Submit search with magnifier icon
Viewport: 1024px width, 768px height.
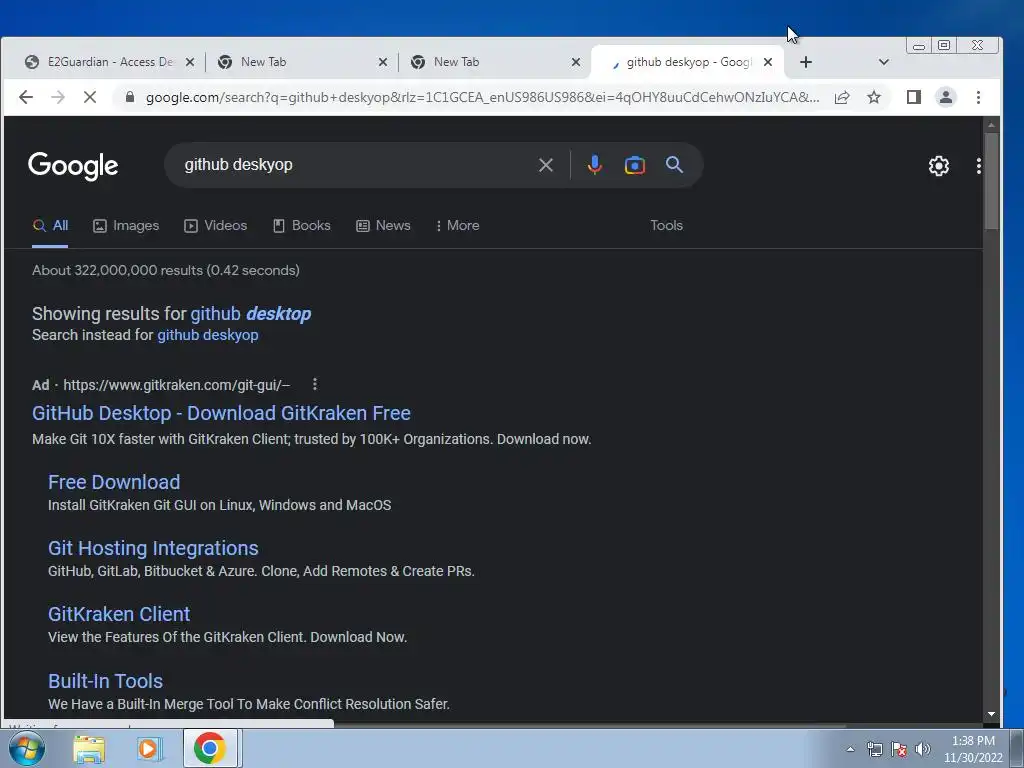pos(675,165)
